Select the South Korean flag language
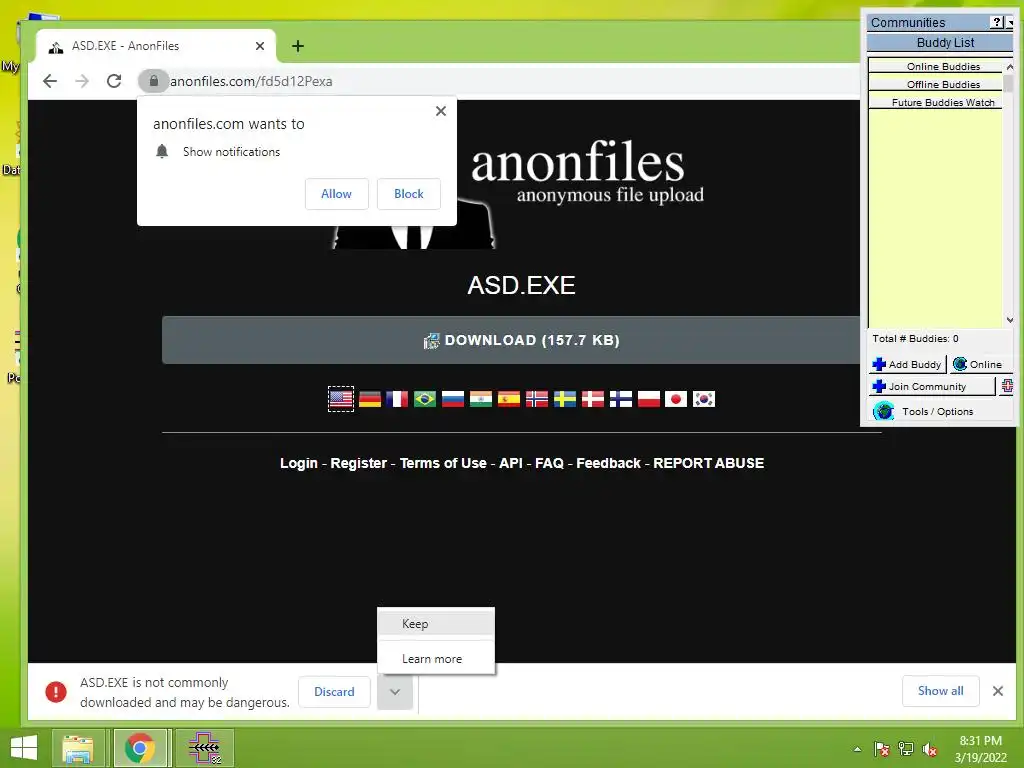The height and width of the screenshot is (768, 1024). 704,398
